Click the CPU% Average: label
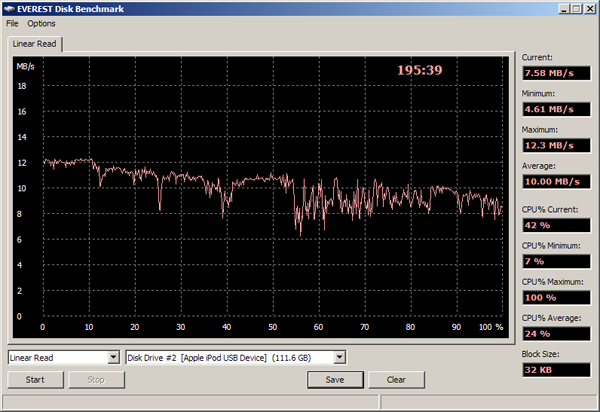600x412 pixels. 551,318
